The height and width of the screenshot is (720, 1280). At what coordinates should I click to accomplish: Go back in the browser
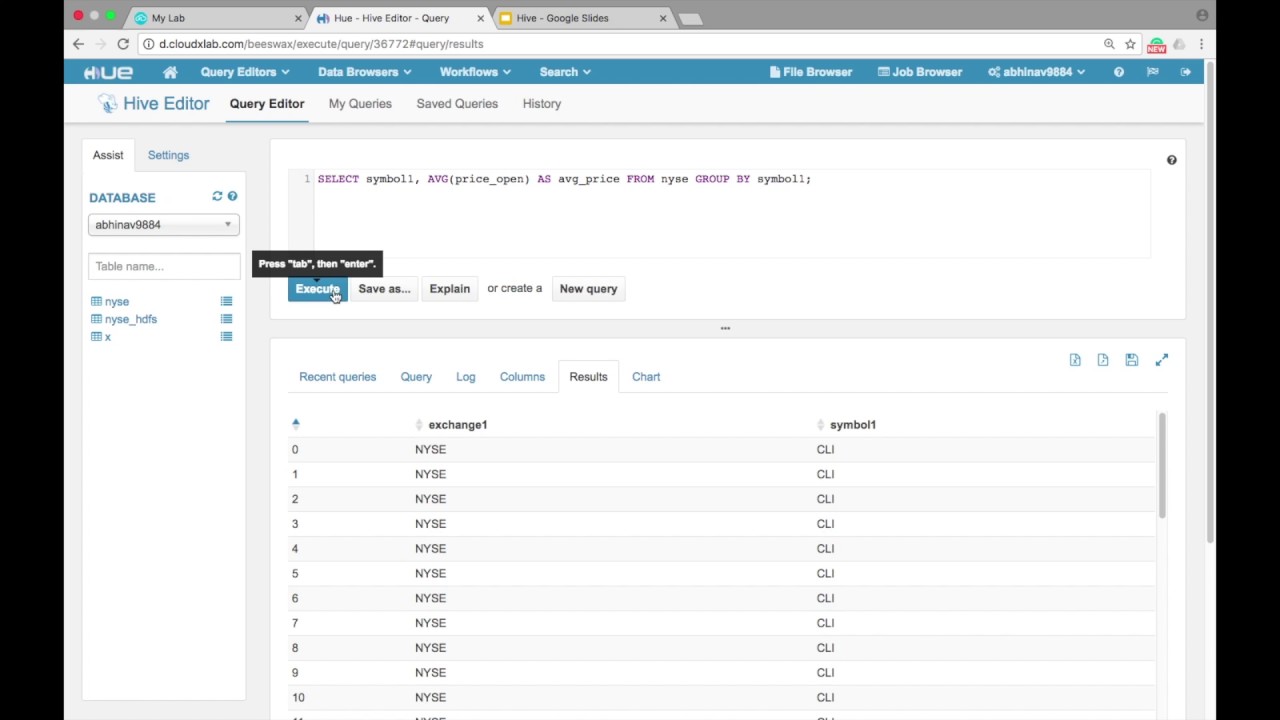[x=78, y=44]
